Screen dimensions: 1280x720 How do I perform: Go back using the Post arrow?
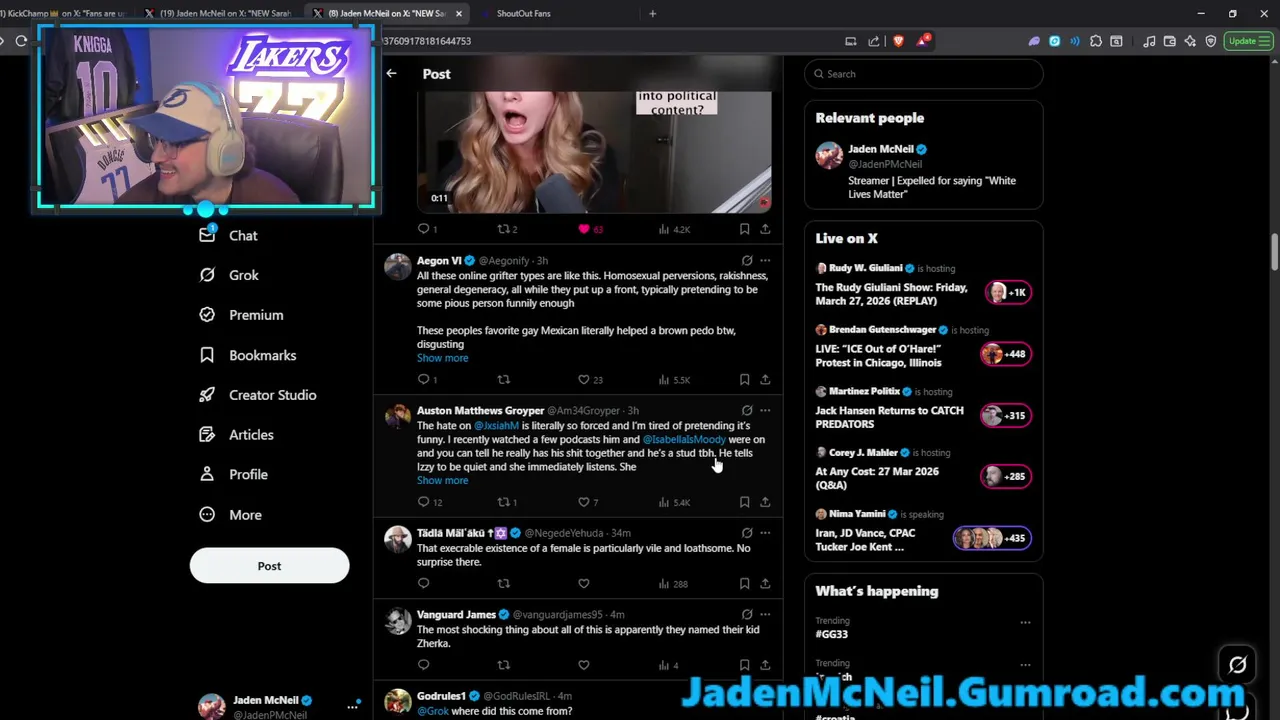(x=392, y=74)
